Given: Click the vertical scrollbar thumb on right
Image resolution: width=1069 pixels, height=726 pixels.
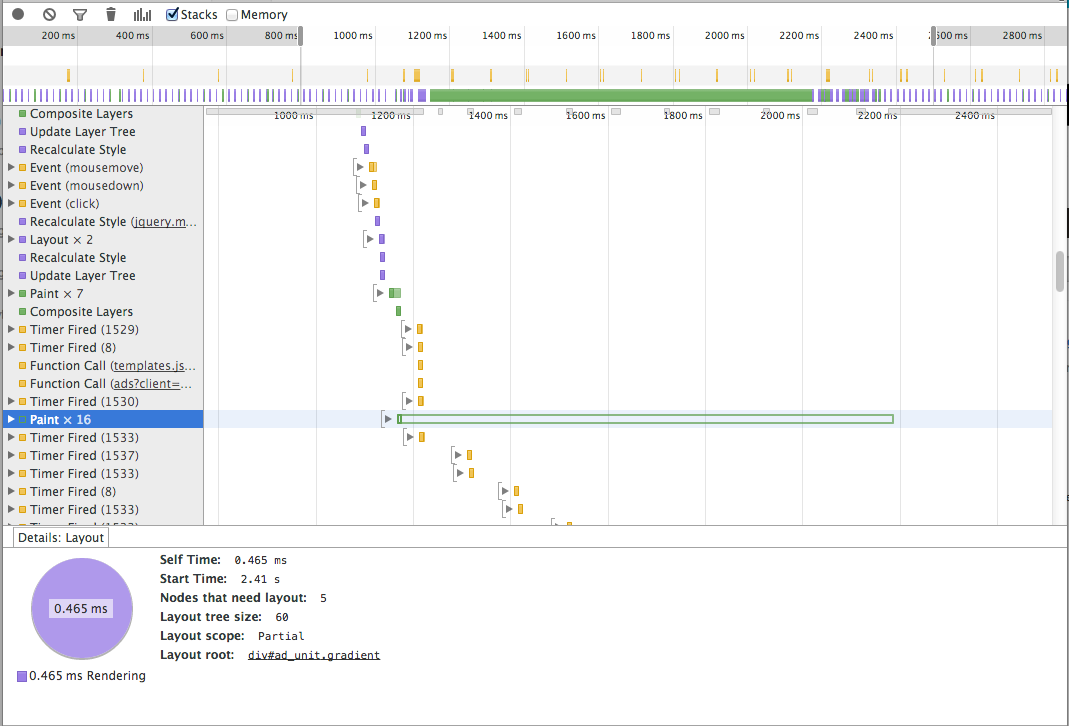Looking at the screenshot, I should click(x=1060, y=271).
